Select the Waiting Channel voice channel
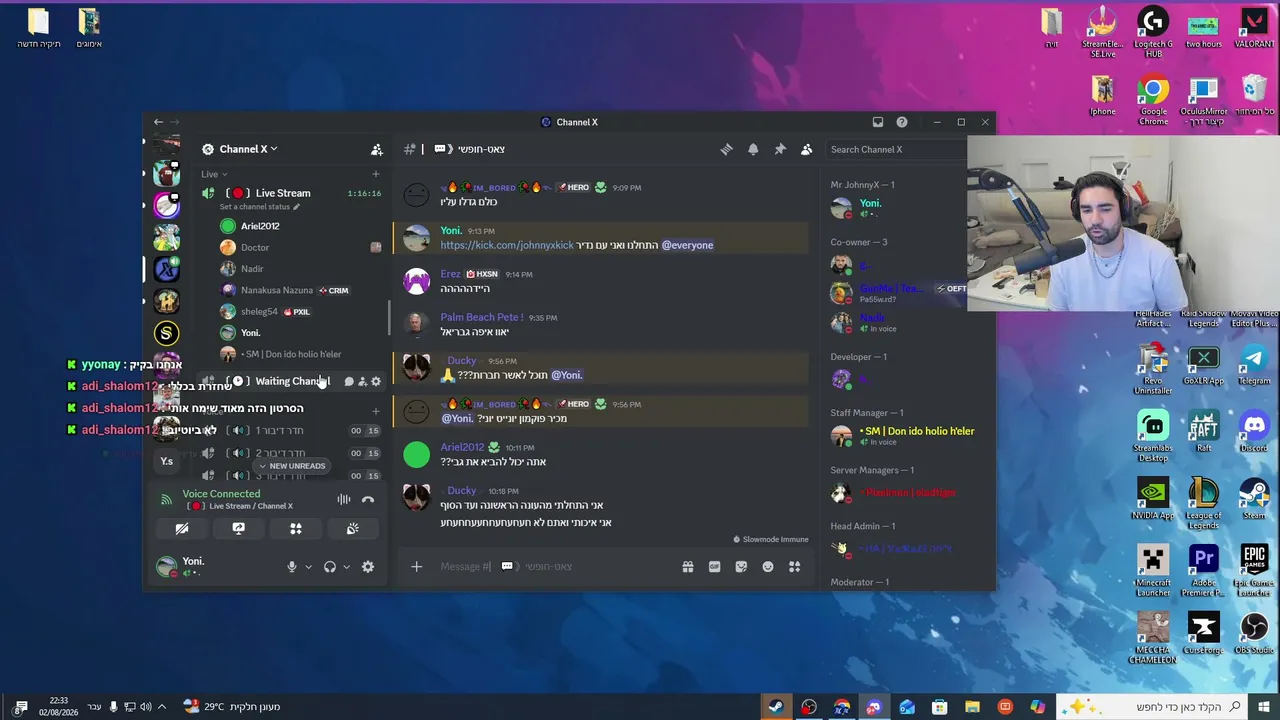1280x720 pixels. tap(291, 381)
